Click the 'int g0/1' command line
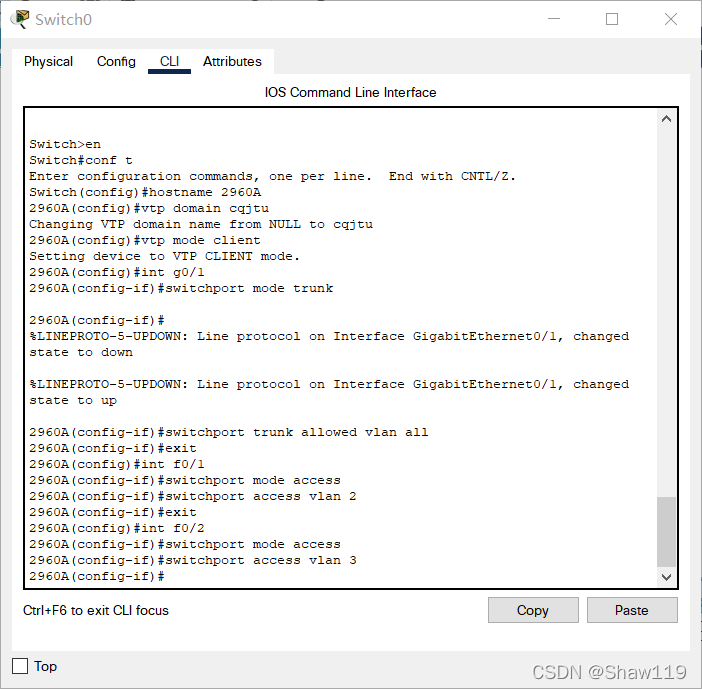 [117, 272]
